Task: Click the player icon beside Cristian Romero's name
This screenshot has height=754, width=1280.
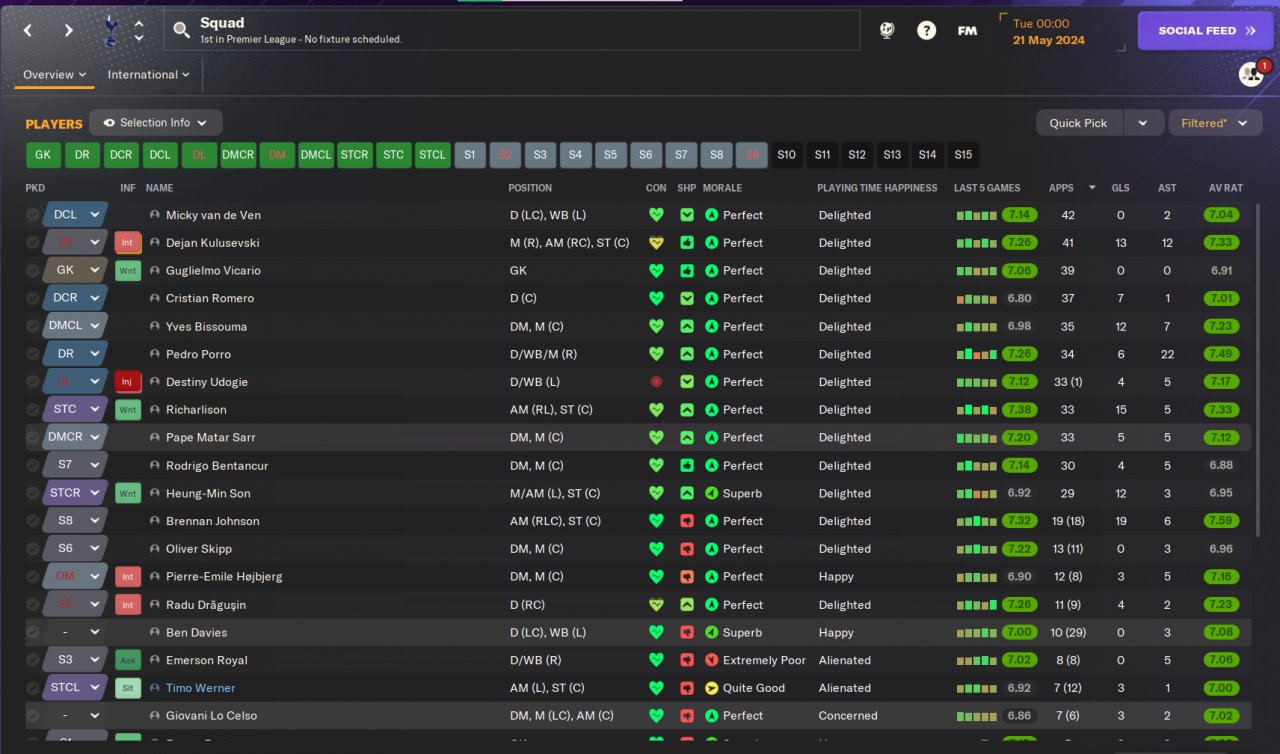Action: tap(155, 298)
